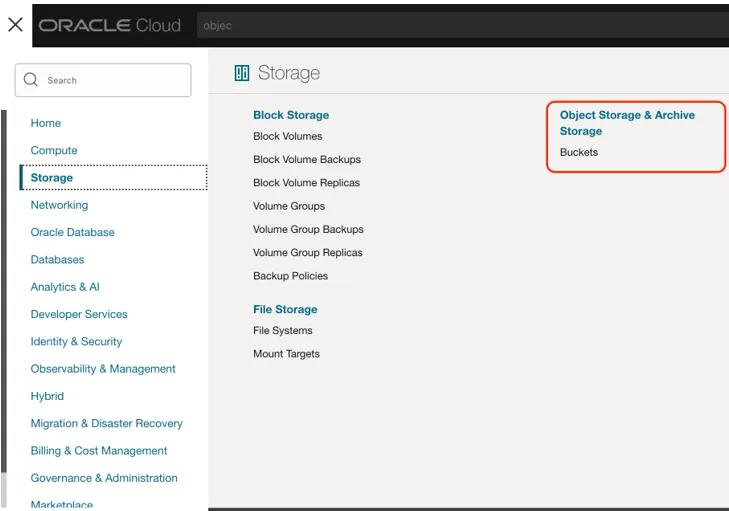This screenshot has width=729, height=511.
Task: Click the Oracle Cloud logo
Action: point(110,25)
